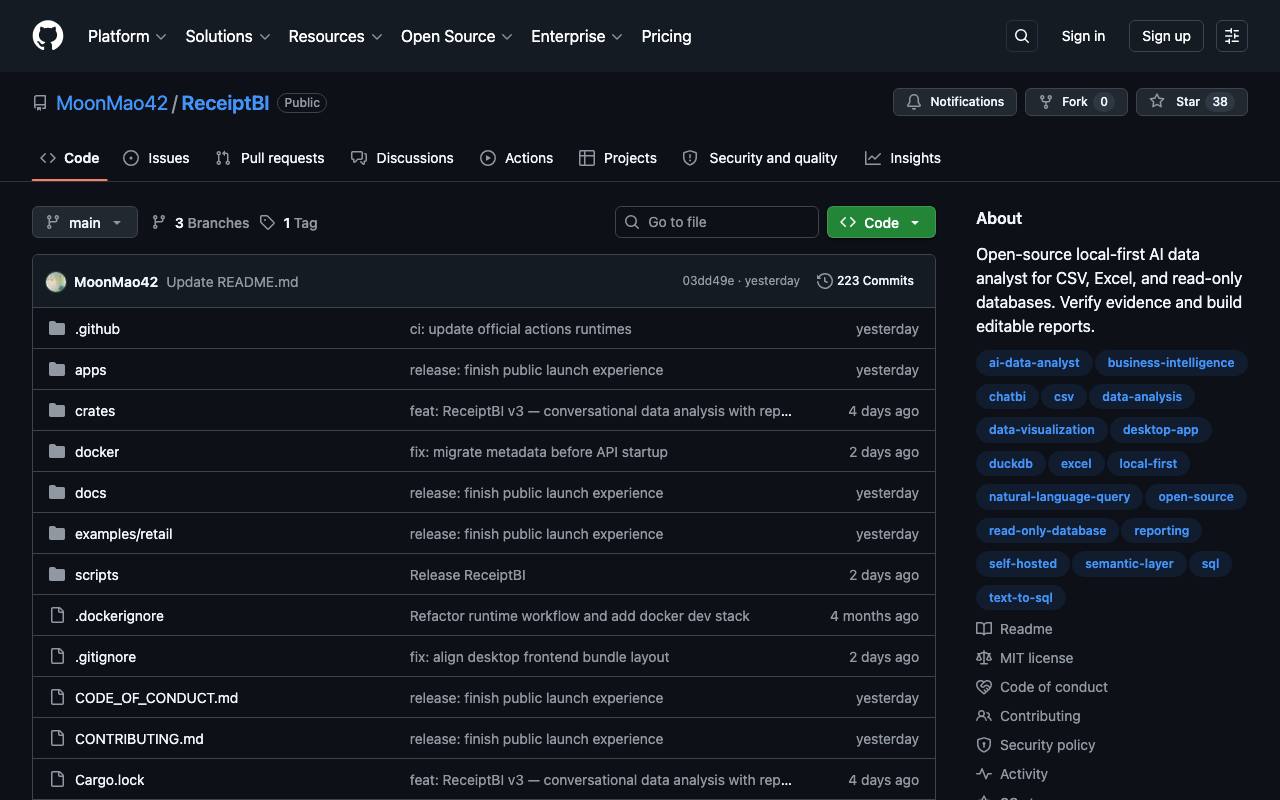This screenshot has width=1280, height=800.
Task: Expand the Resources menu
Action: [x=335, y=36]
